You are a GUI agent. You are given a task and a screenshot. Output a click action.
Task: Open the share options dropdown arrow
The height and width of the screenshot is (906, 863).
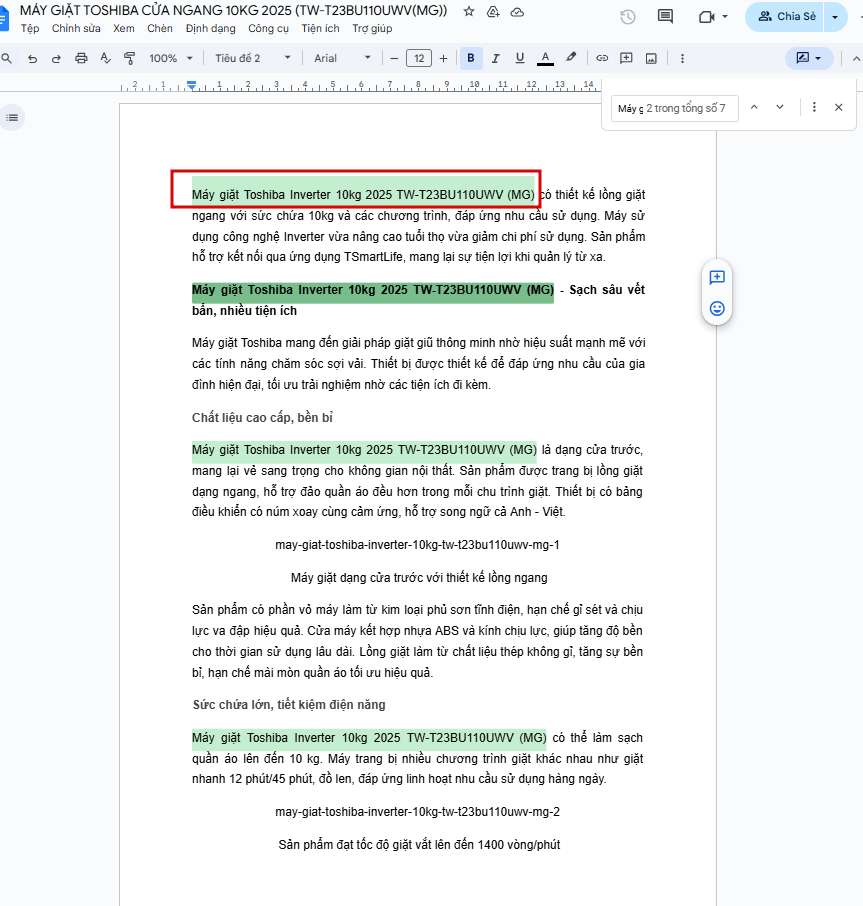coord(835,17)
